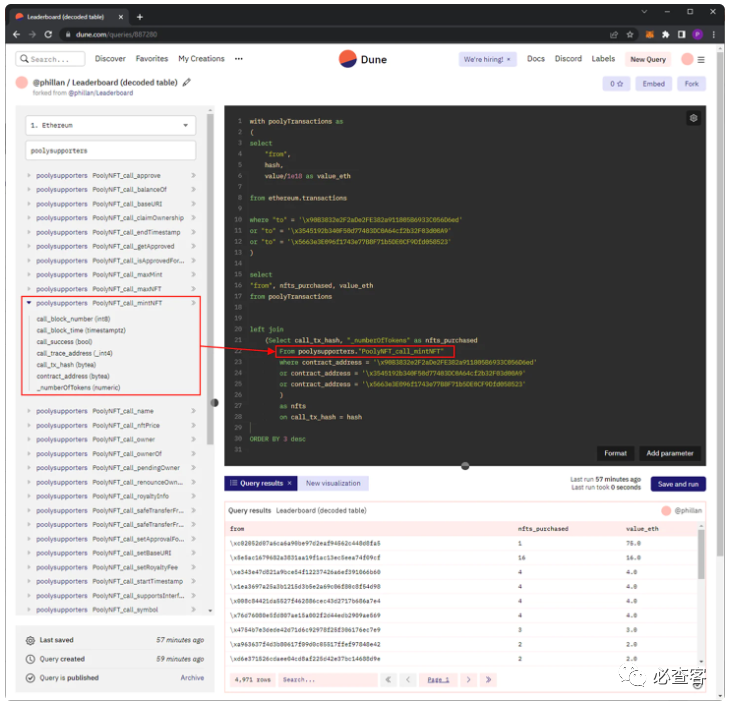Click Save and run
This screenshot has height=708, width=730.
tap(678, 484)
